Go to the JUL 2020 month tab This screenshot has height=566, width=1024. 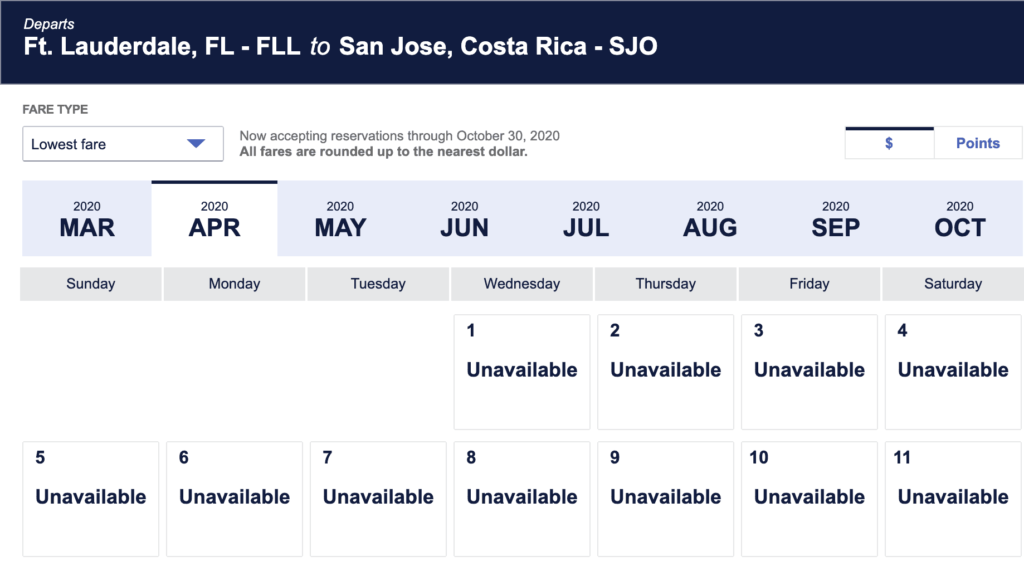coord(586,219)
